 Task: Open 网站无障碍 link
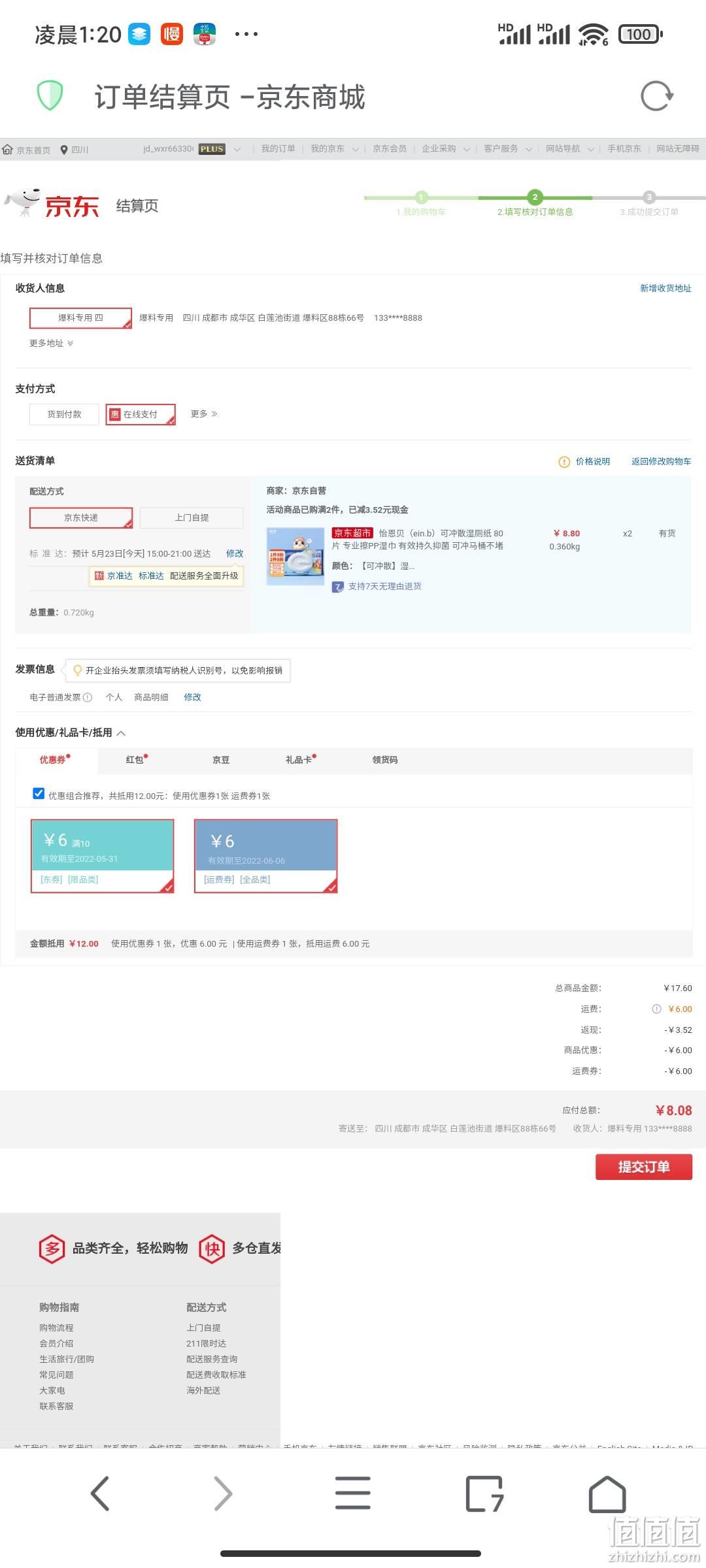tap(678, 149)
